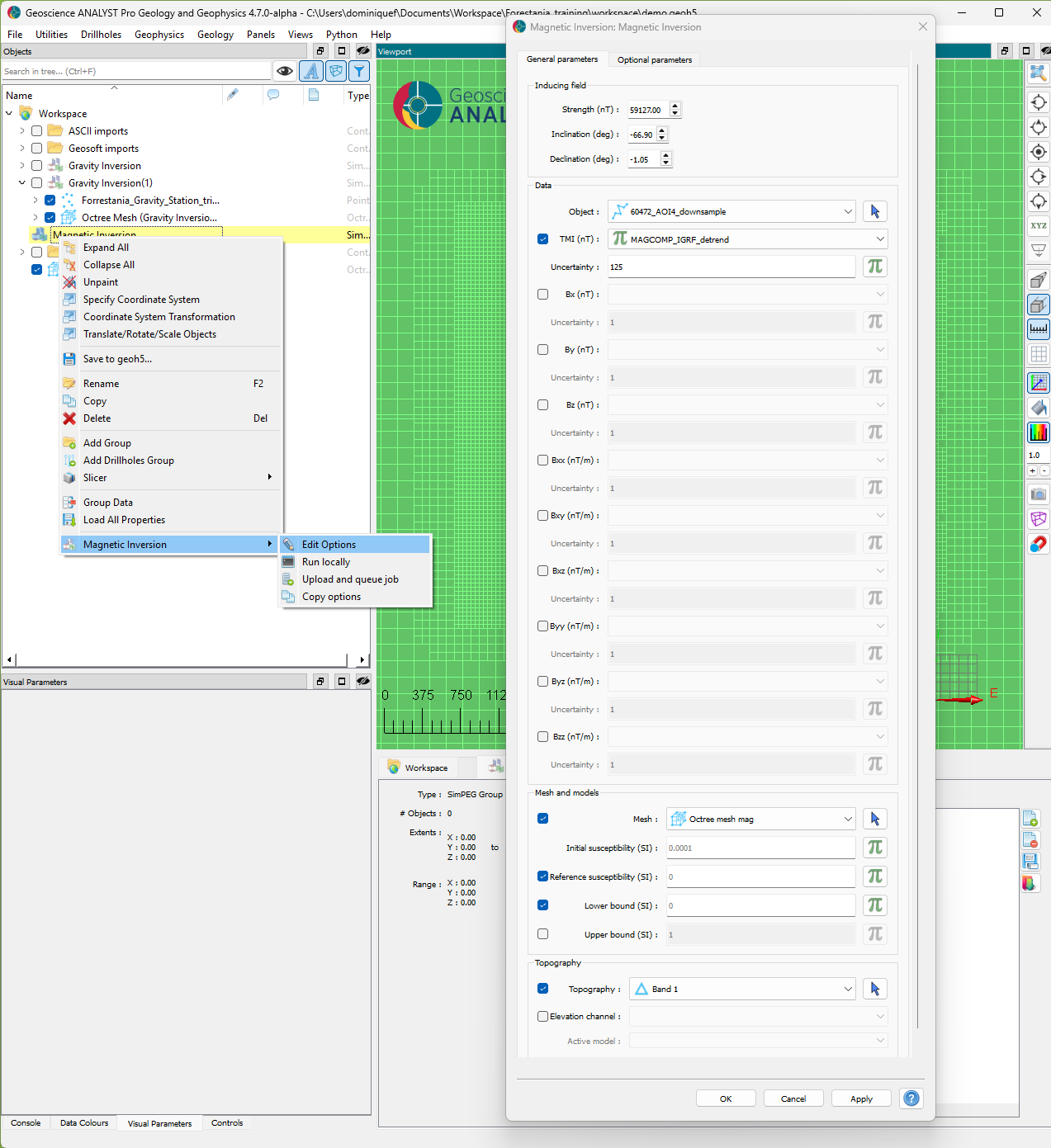
Task: Click the Apply button
Action: 861,1098
